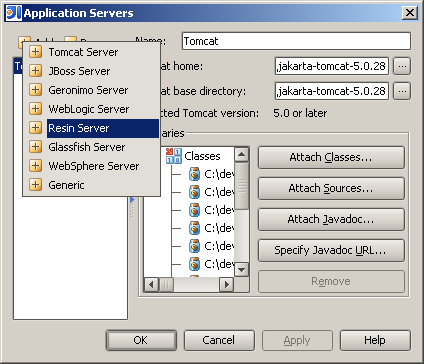Click the Attach Javadoc button
Image resolution: width=424 pixels, height=364 pixels.
coord(331,219)
